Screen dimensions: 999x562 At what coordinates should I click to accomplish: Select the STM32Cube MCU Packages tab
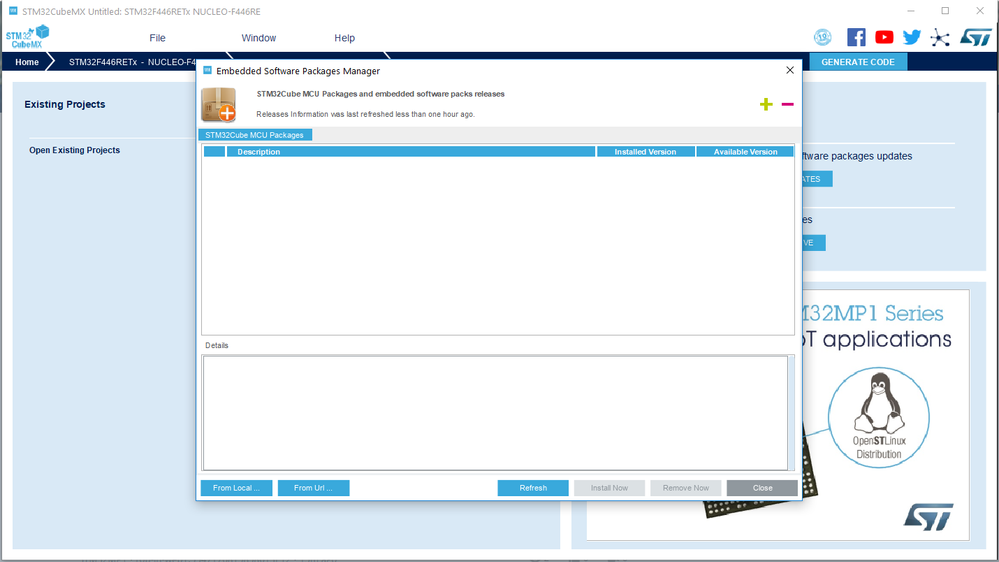pyautogui.click(x=255, y=135)
